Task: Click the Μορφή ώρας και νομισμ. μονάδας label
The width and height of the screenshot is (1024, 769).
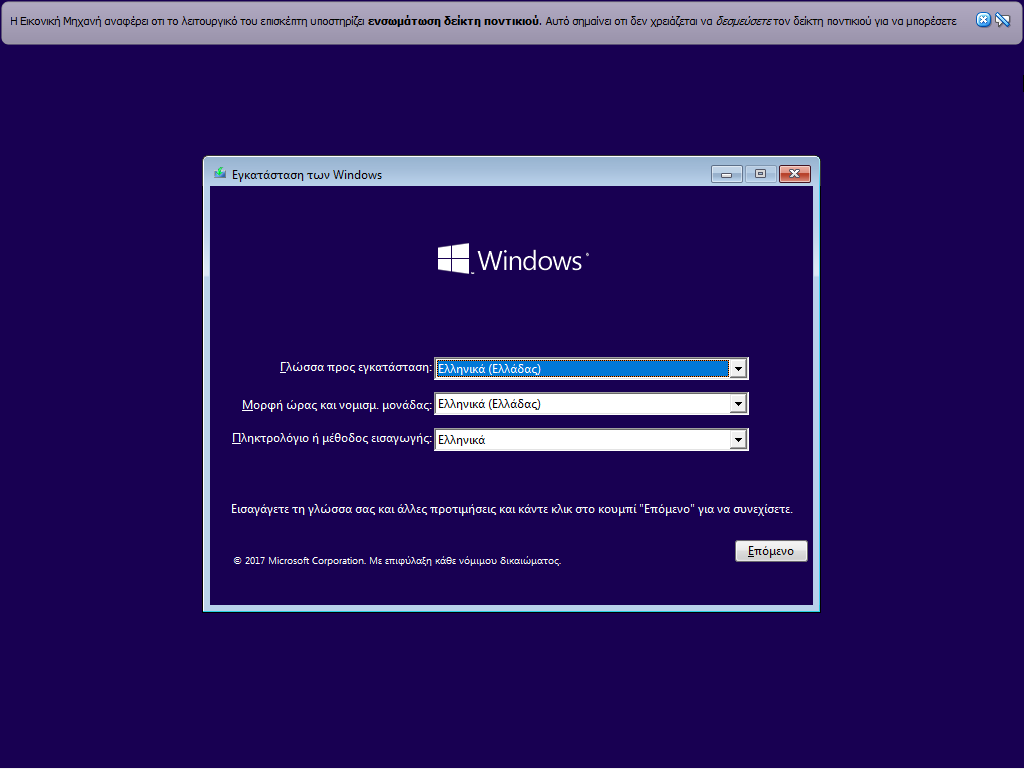Action: (x=337, y=405)
